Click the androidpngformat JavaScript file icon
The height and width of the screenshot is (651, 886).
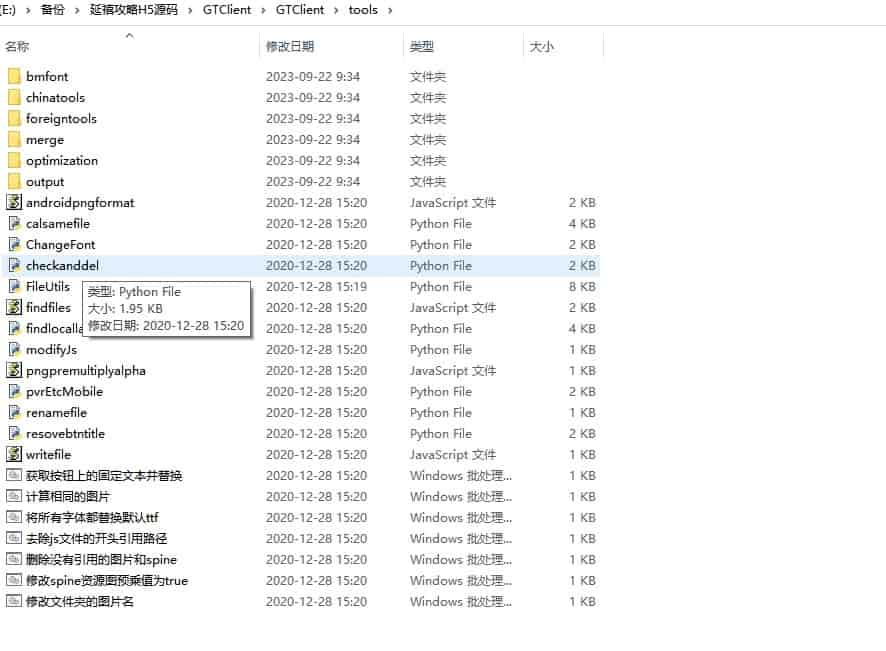[x=14, y=202]
